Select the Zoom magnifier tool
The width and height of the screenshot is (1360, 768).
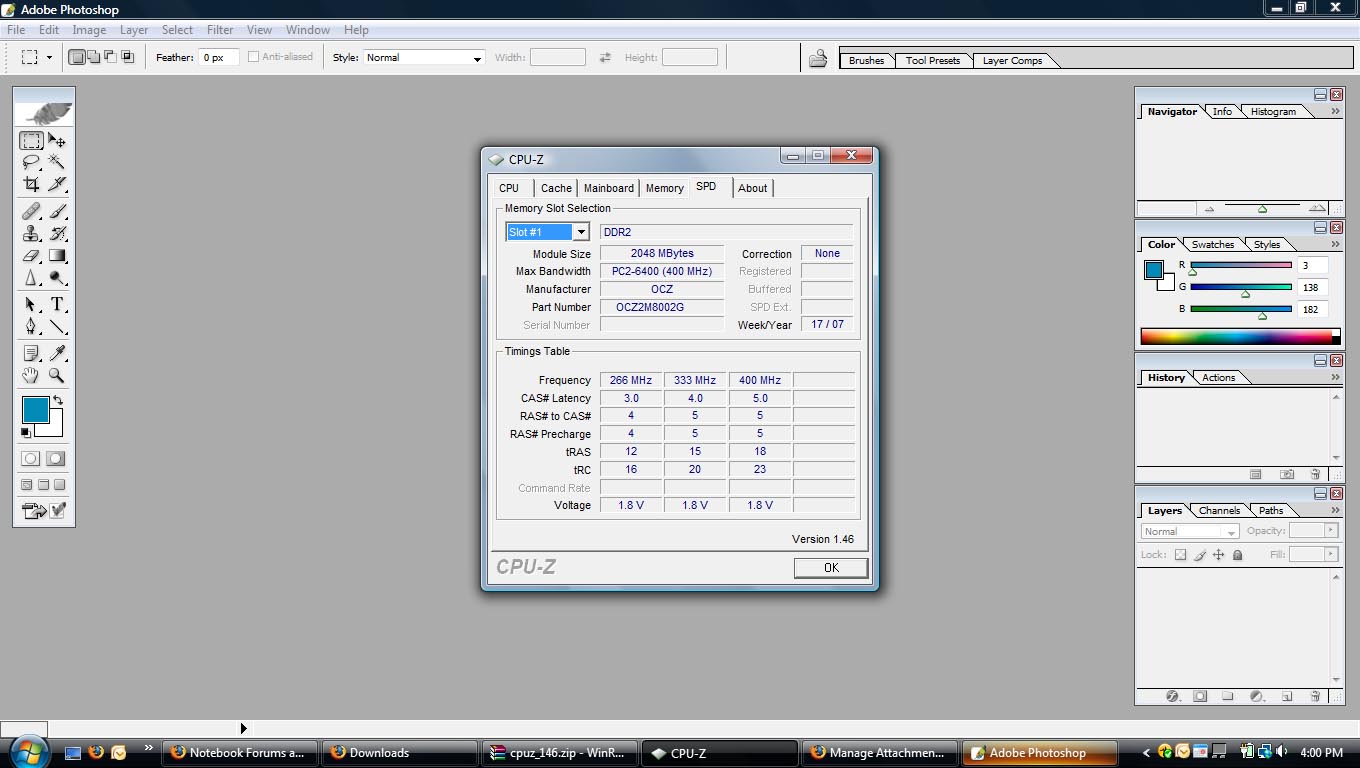click(57, 375)
